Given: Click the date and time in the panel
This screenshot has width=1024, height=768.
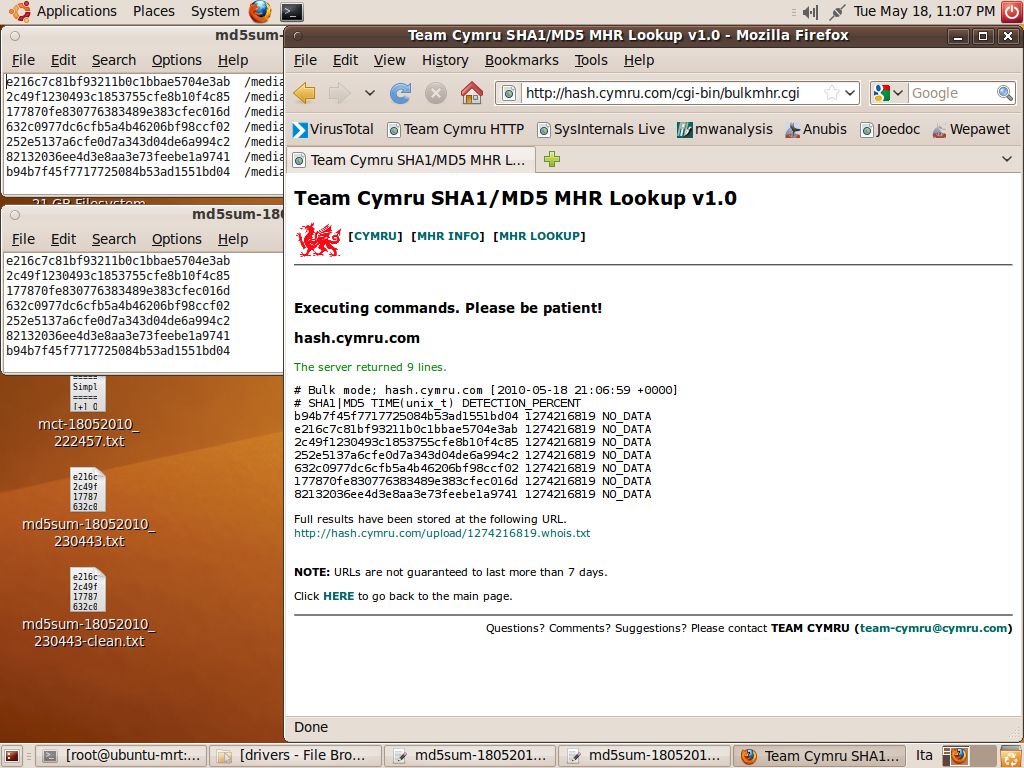Looking at the screenshot, I should click(x=924, y=11).
